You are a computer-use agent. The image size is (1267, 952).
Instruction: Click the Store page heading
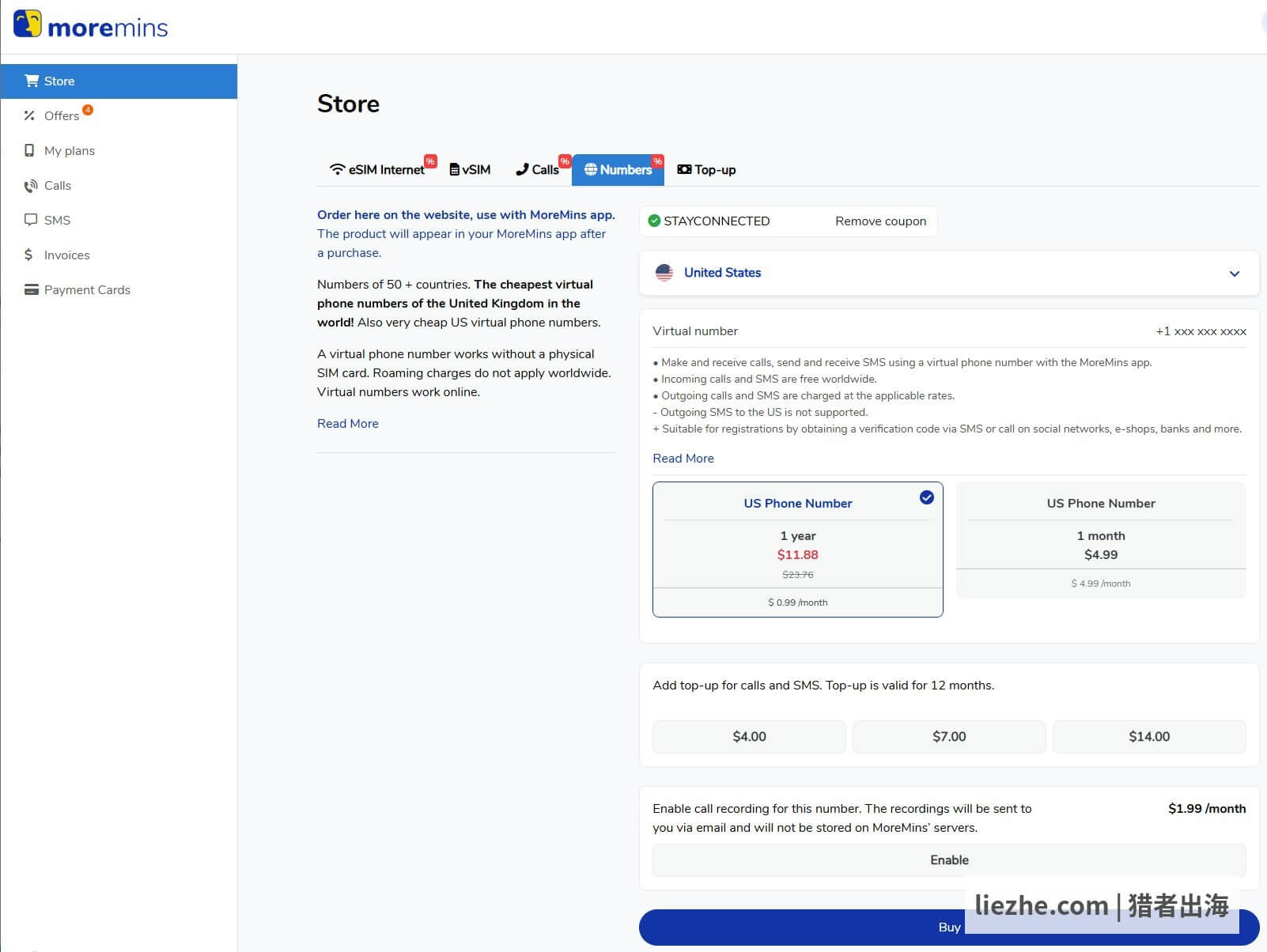point(348,104)
